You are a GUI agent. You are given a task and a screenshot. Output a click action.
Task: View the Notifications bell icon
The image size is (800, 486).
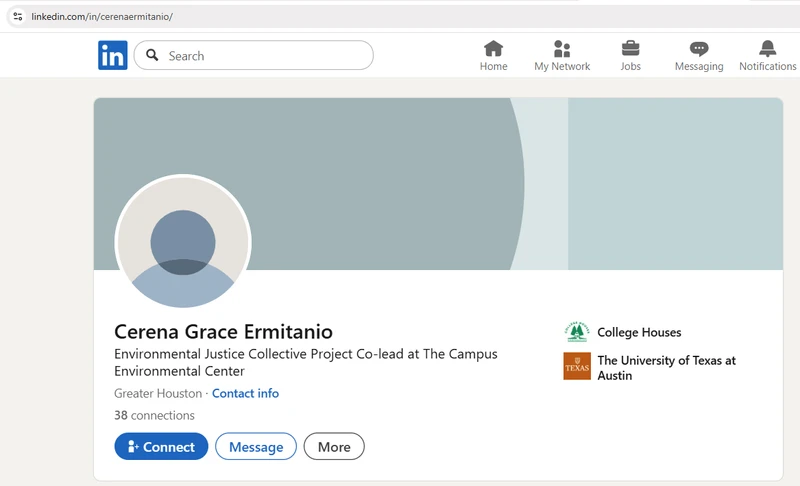(767, 49)
